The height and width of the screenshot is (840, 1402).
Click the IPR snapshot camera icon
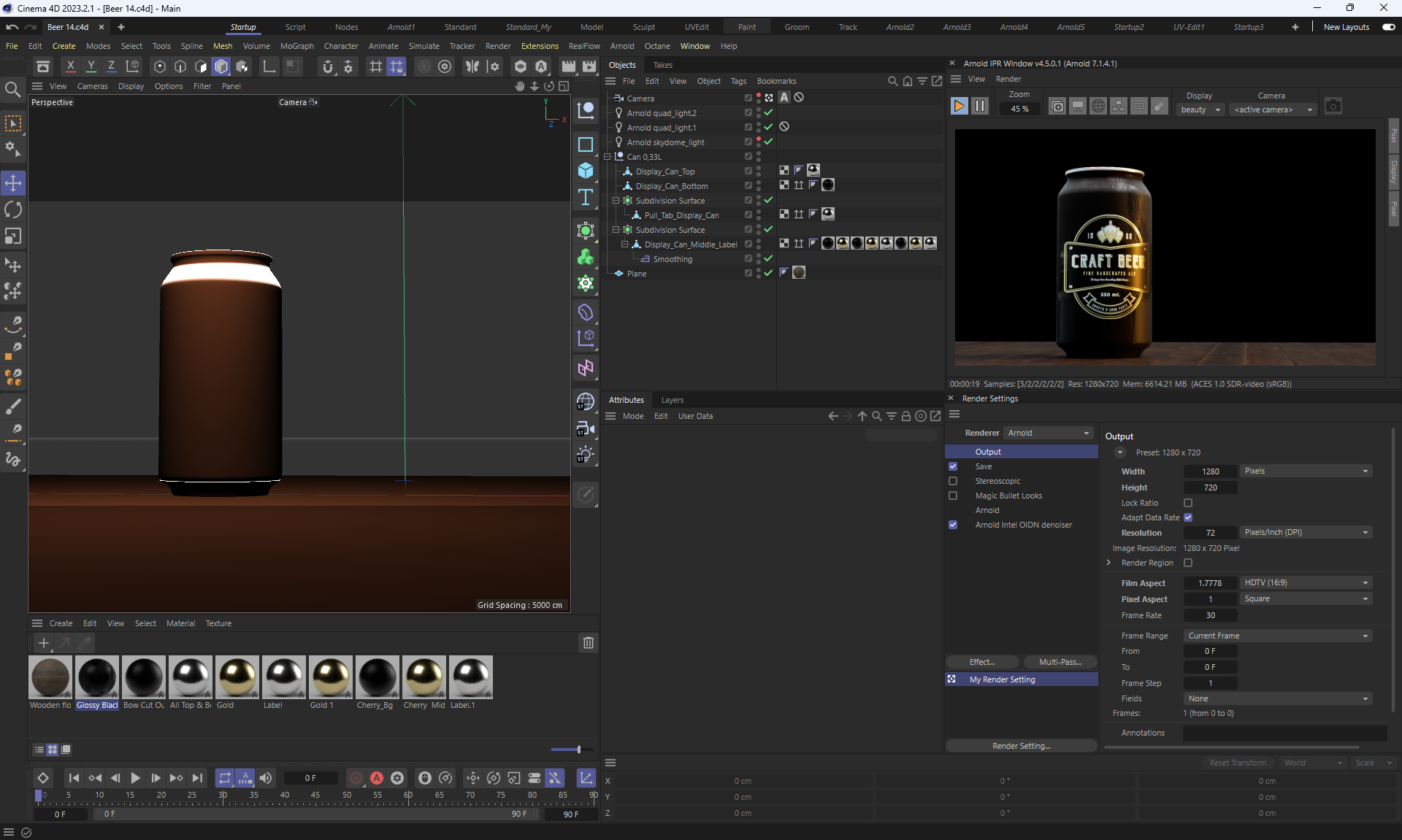[1333, 107]
